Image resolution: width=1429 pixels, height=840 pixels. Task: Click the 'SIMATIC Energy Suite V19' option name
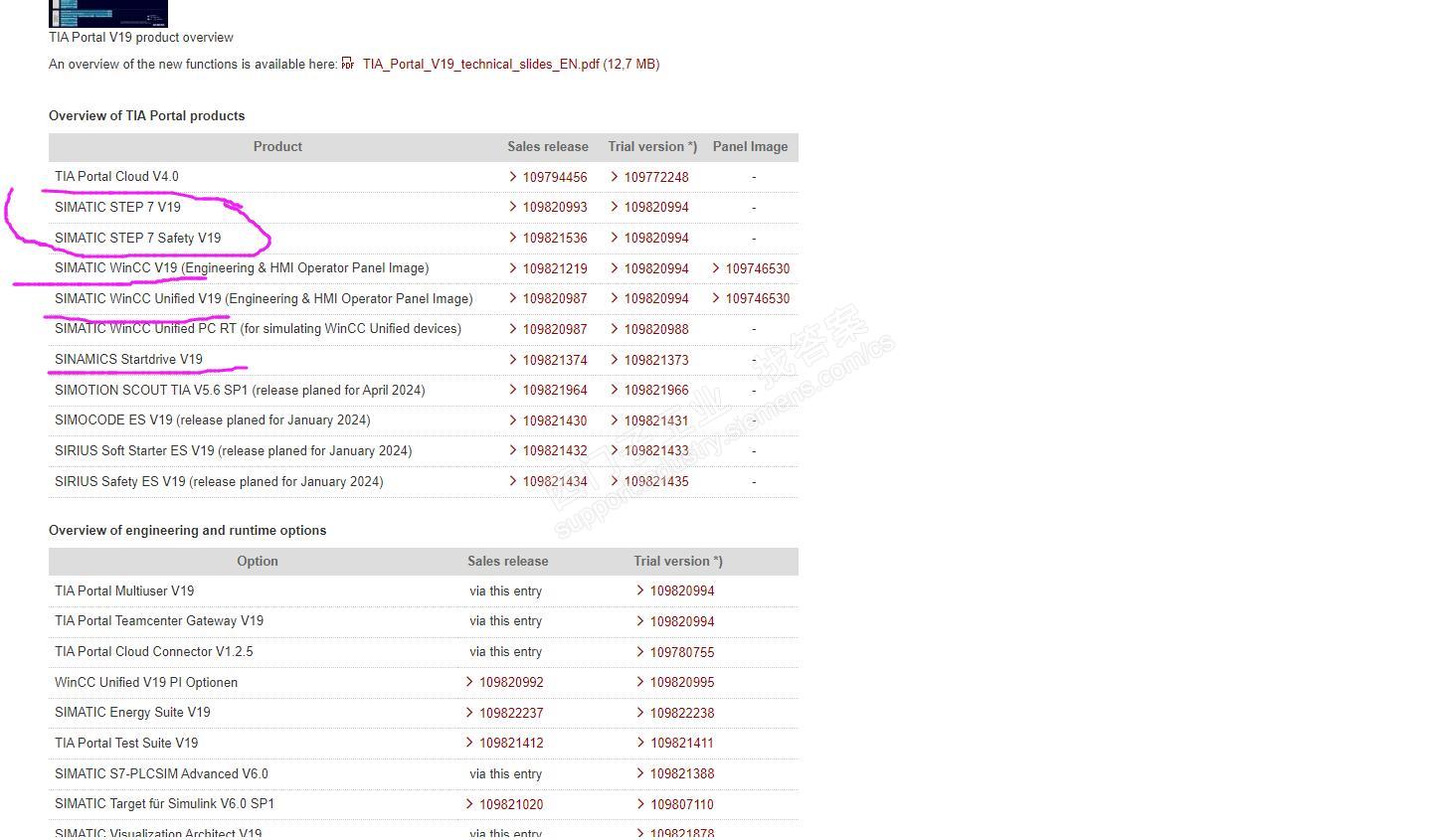[x=132, y=712]
